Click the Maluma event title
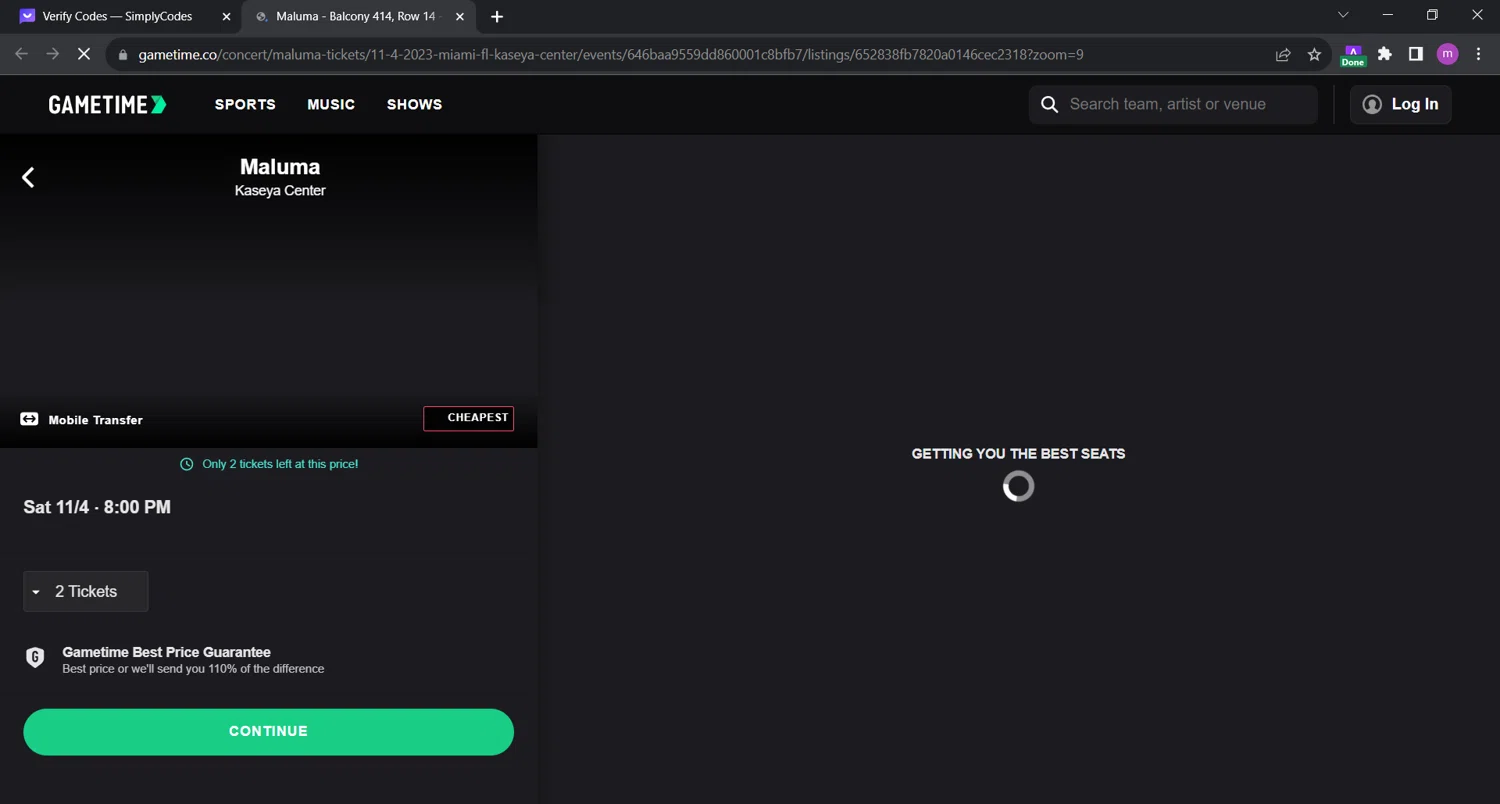The height and width of the screenshot is (804, 1500). point(280,167)
